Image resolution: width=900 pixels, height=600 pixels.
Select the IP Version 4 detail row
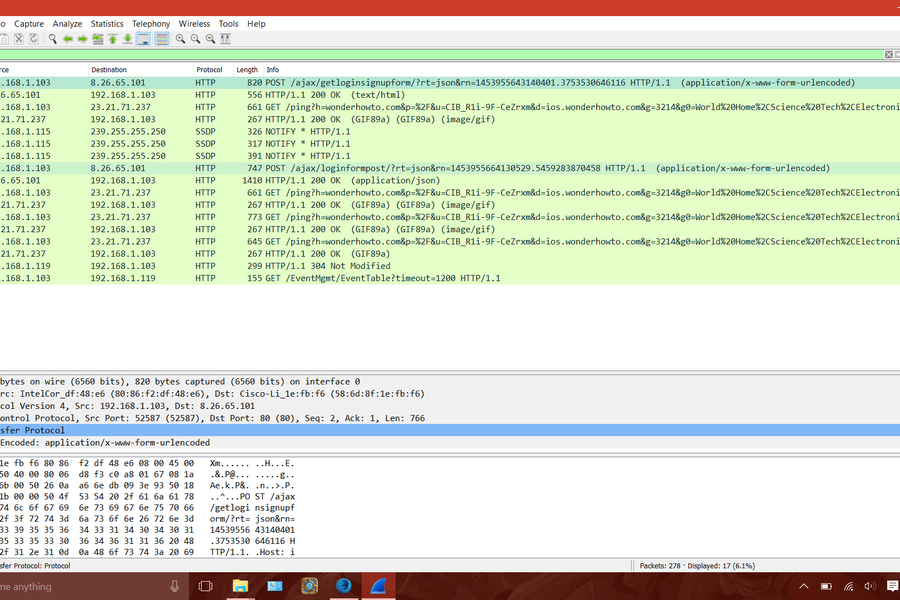450,406
